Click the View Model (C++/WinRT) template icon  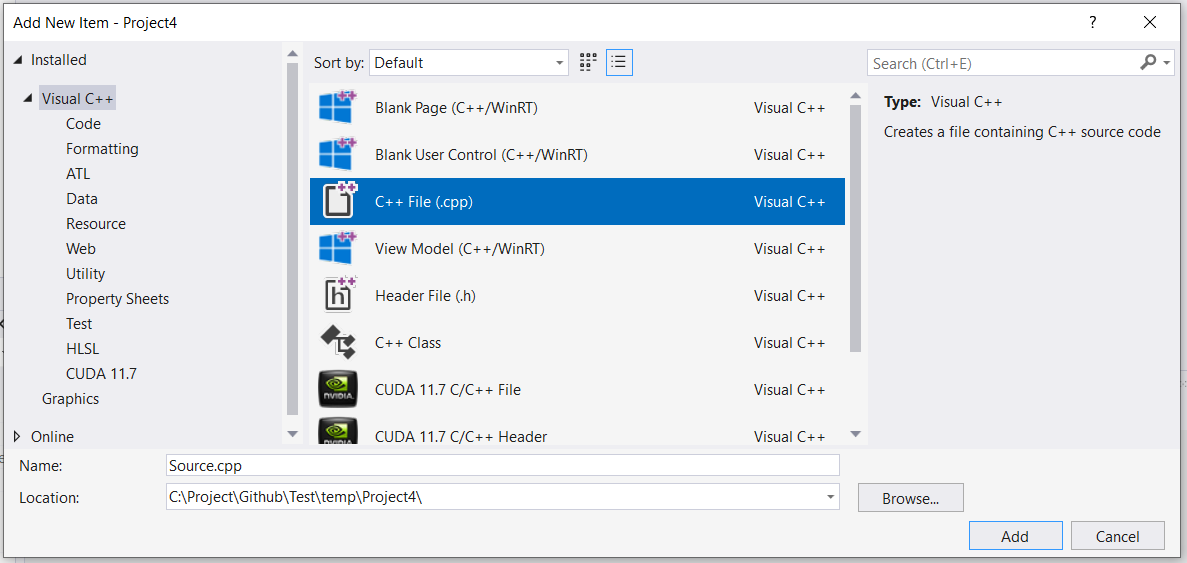click(338, 248)
